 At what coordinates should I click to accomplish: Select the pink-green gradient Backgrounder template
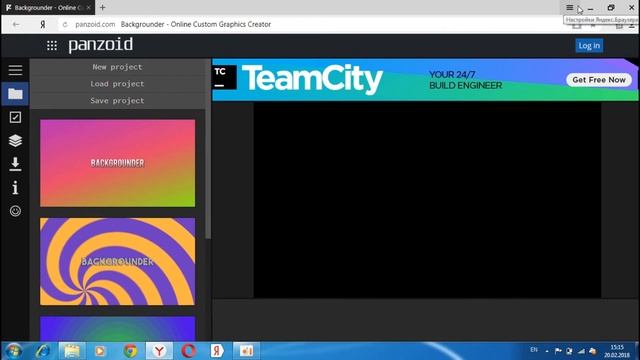coord(118,163)
